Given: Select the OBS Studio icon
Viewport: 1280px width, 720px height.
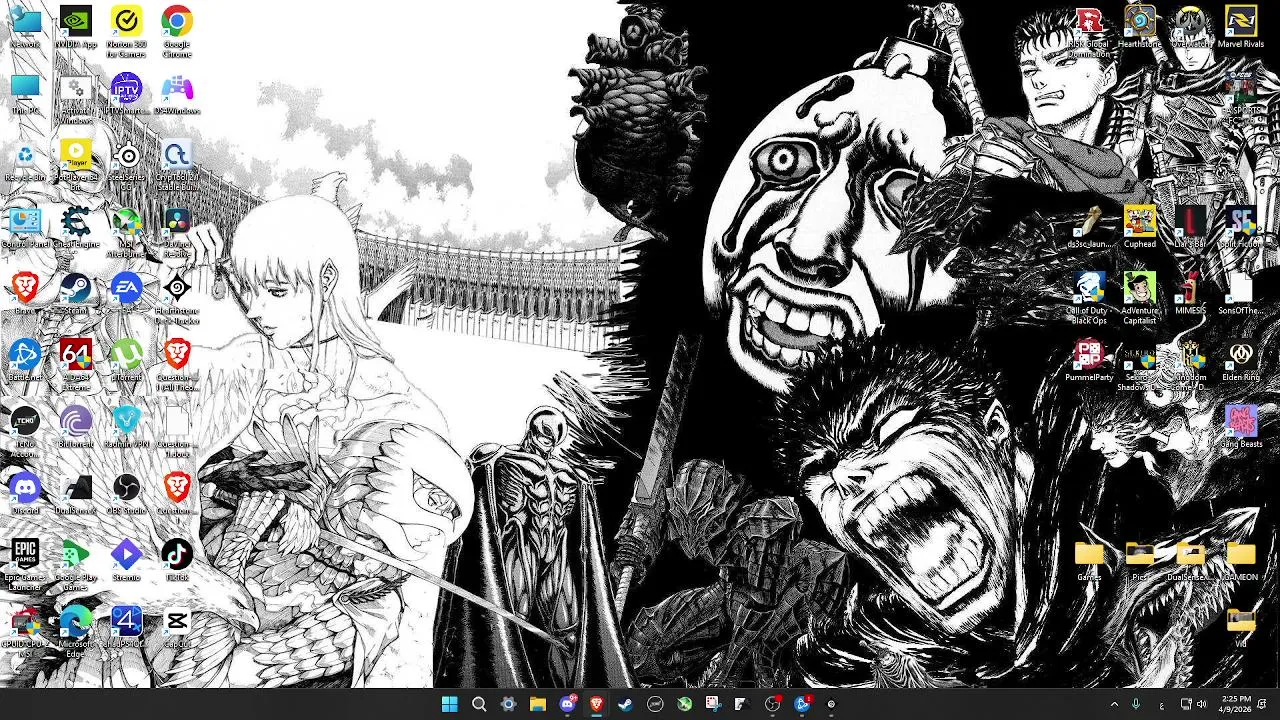Looking at the screenshot, I should 126,494.
